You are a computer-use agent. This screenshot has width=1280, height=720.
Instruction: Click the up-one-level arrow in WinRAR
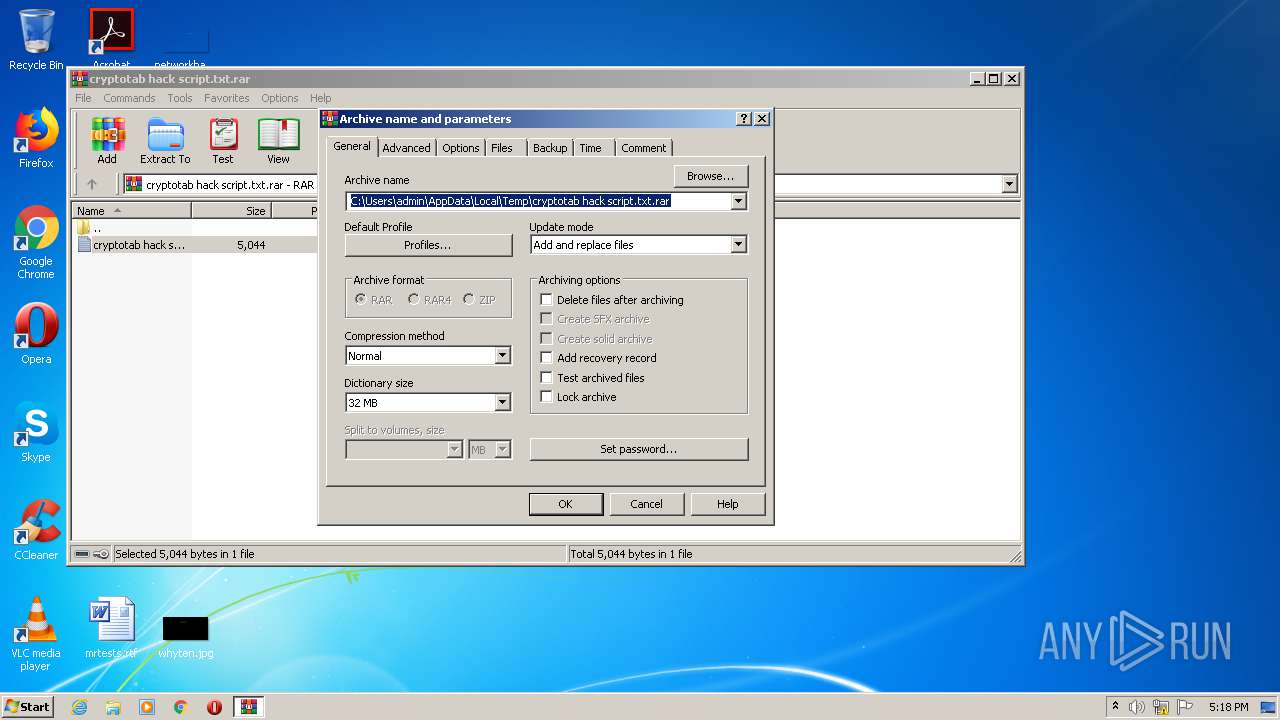tap(92, 184)
